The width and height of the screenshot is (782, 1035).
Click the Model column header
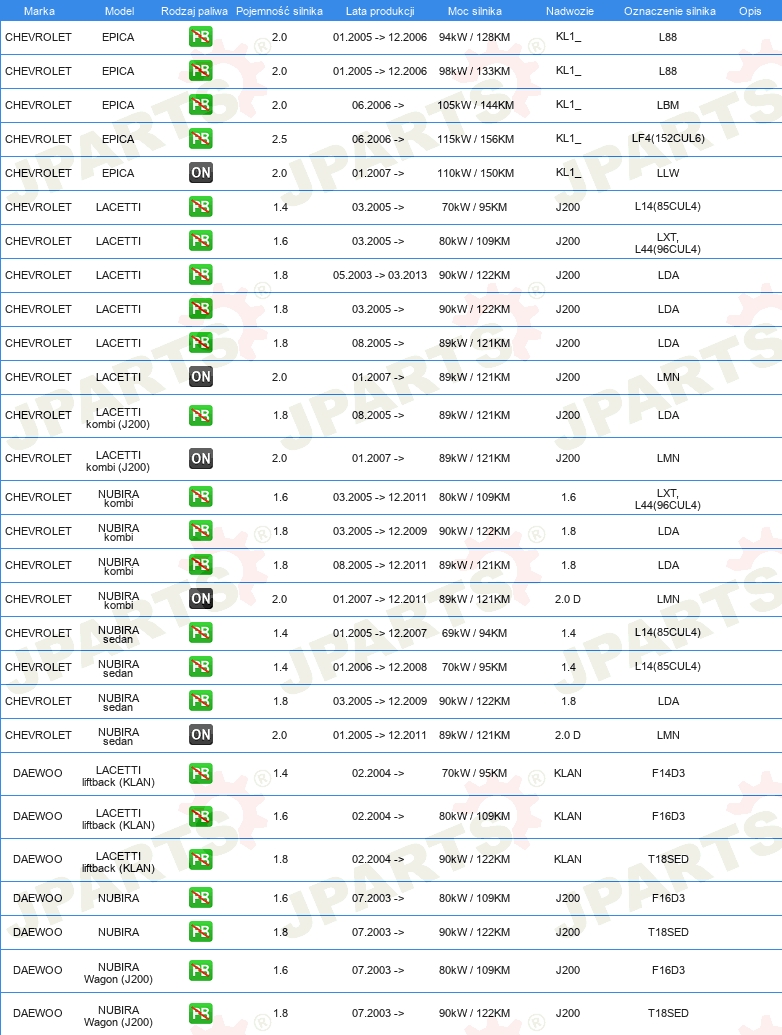pos(119,11)
